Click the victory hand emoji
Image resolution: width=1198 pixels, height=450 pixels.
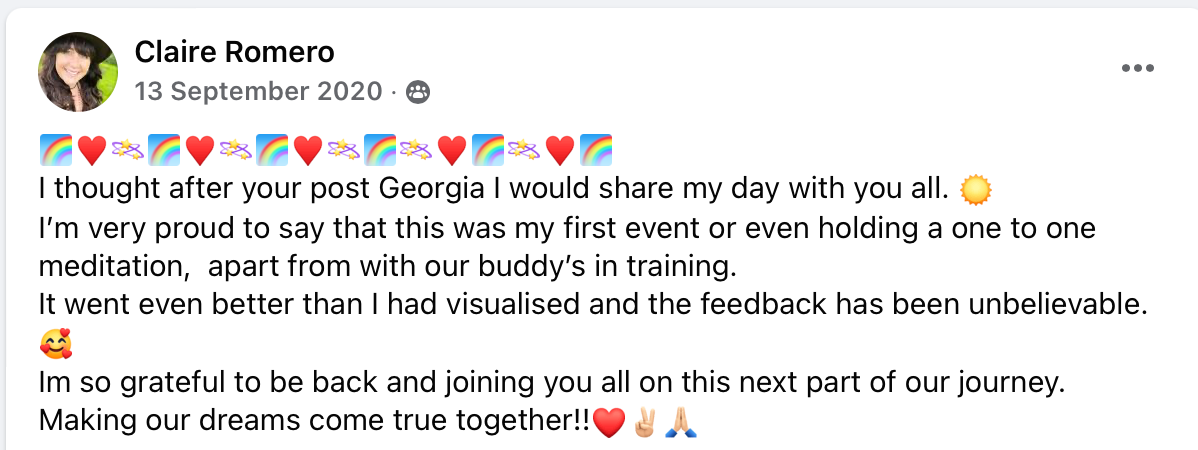646,422
